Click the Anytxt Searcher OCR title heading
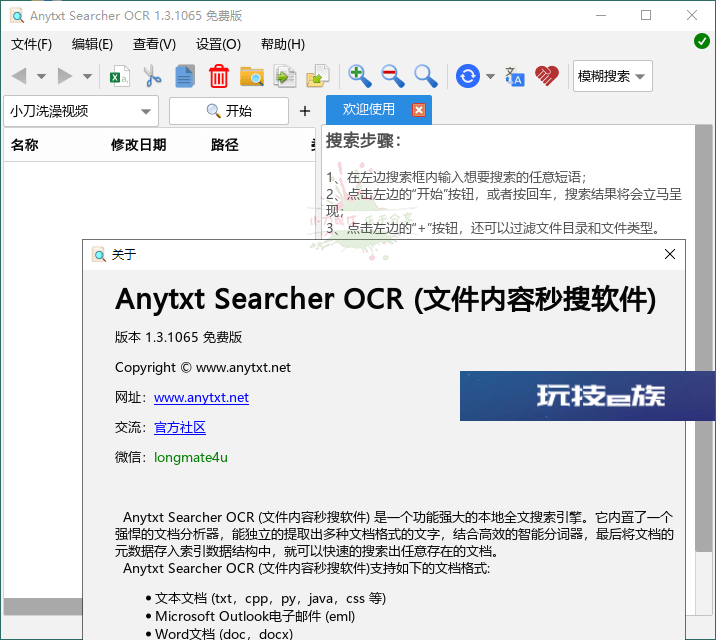 385,299
